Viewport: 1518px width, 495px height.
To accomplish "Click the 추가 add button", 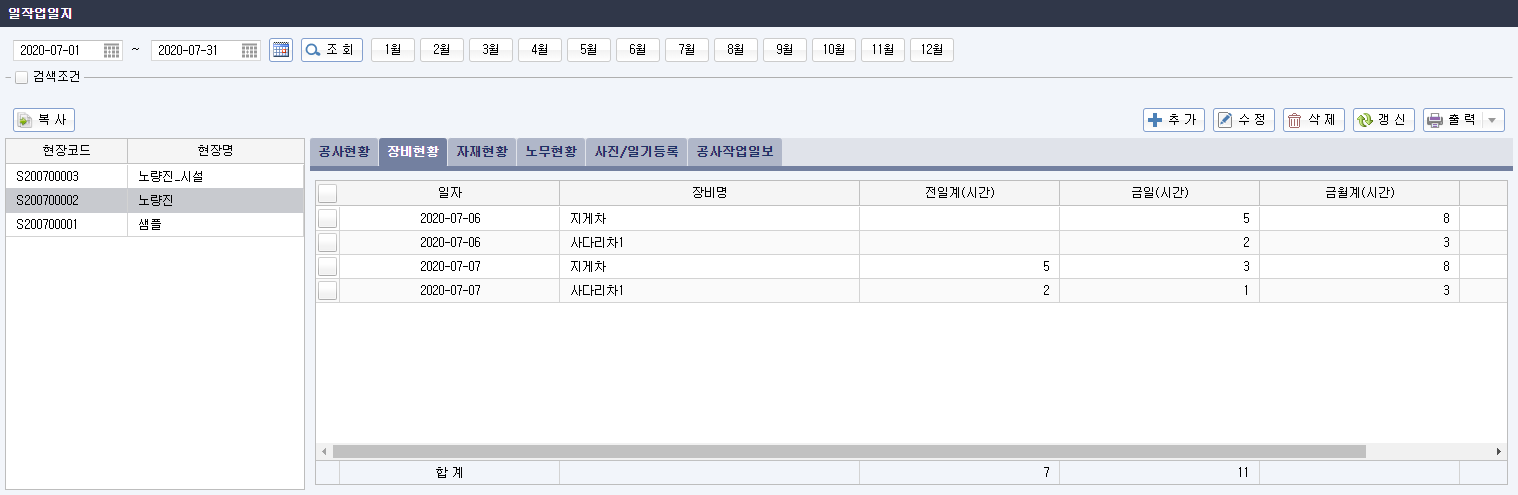I will pos(1174,120).
